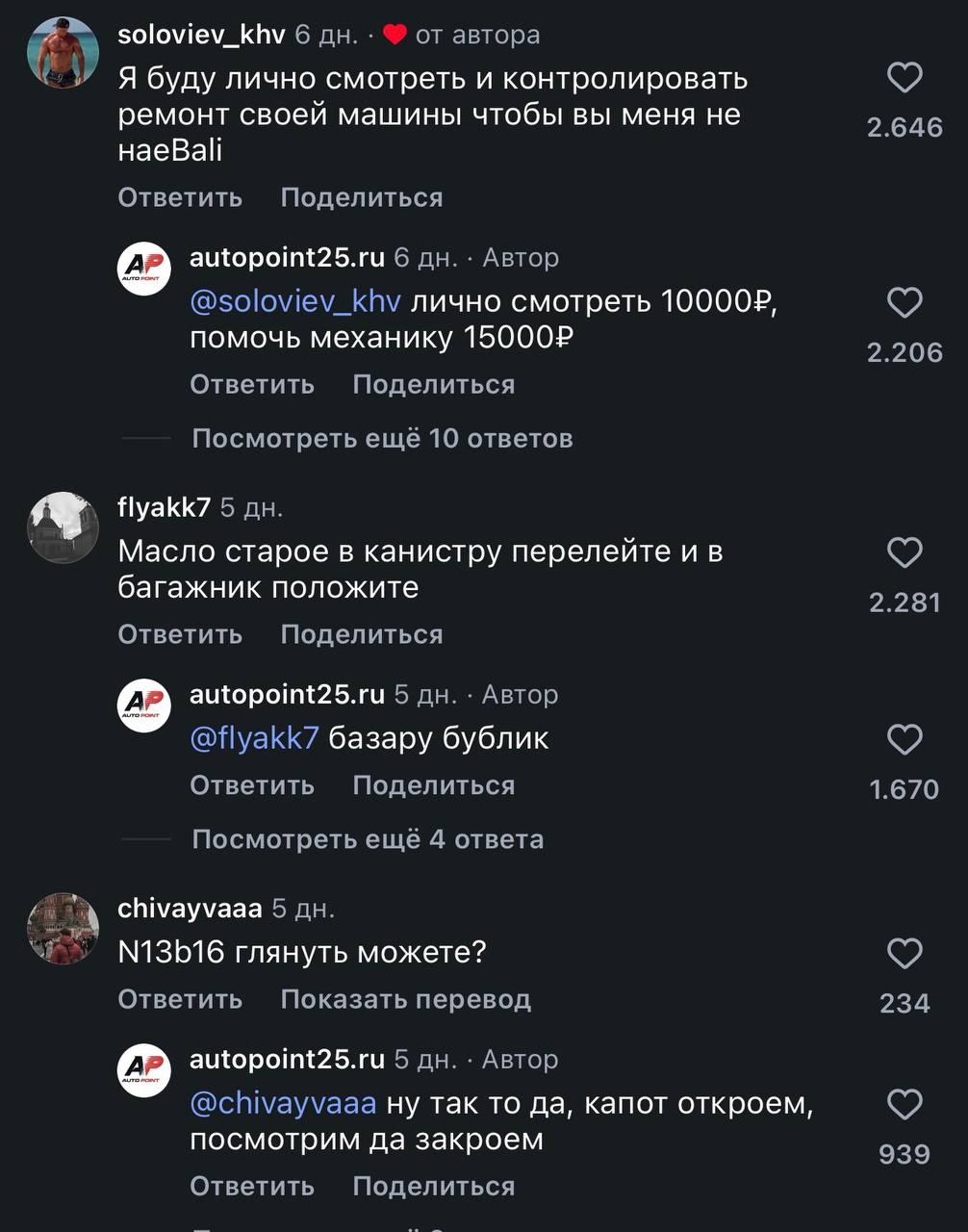The image size is (968, 1232).
Task: Tap AutoPoint logo avatar on first reply
Action: coord(144,269)
